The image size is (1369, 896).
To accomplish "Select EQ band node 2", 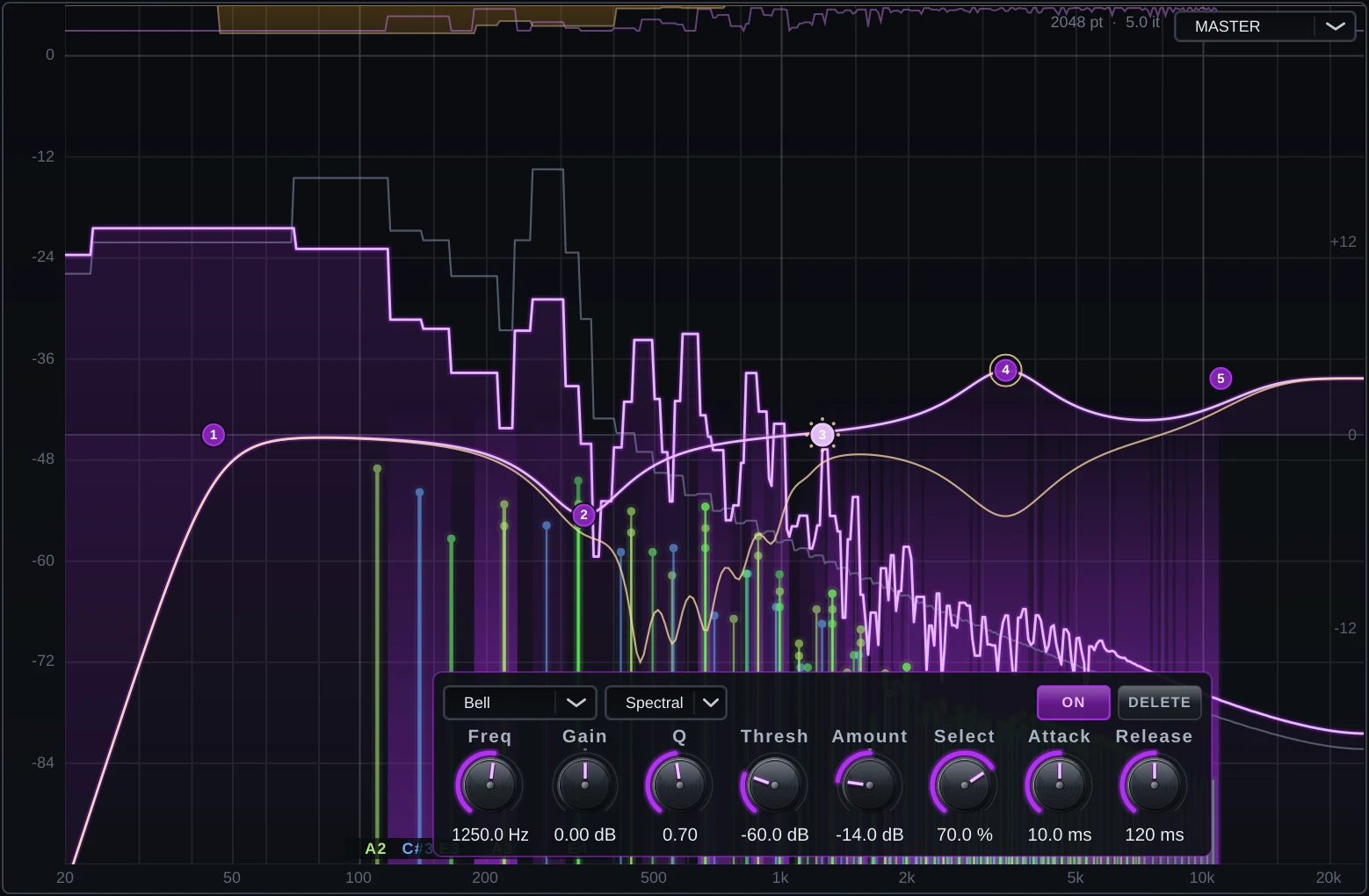I will 583,515.
